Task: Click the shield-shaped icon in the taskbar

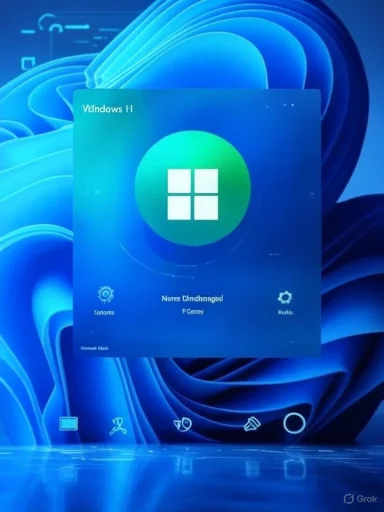Action: [183, 425]
